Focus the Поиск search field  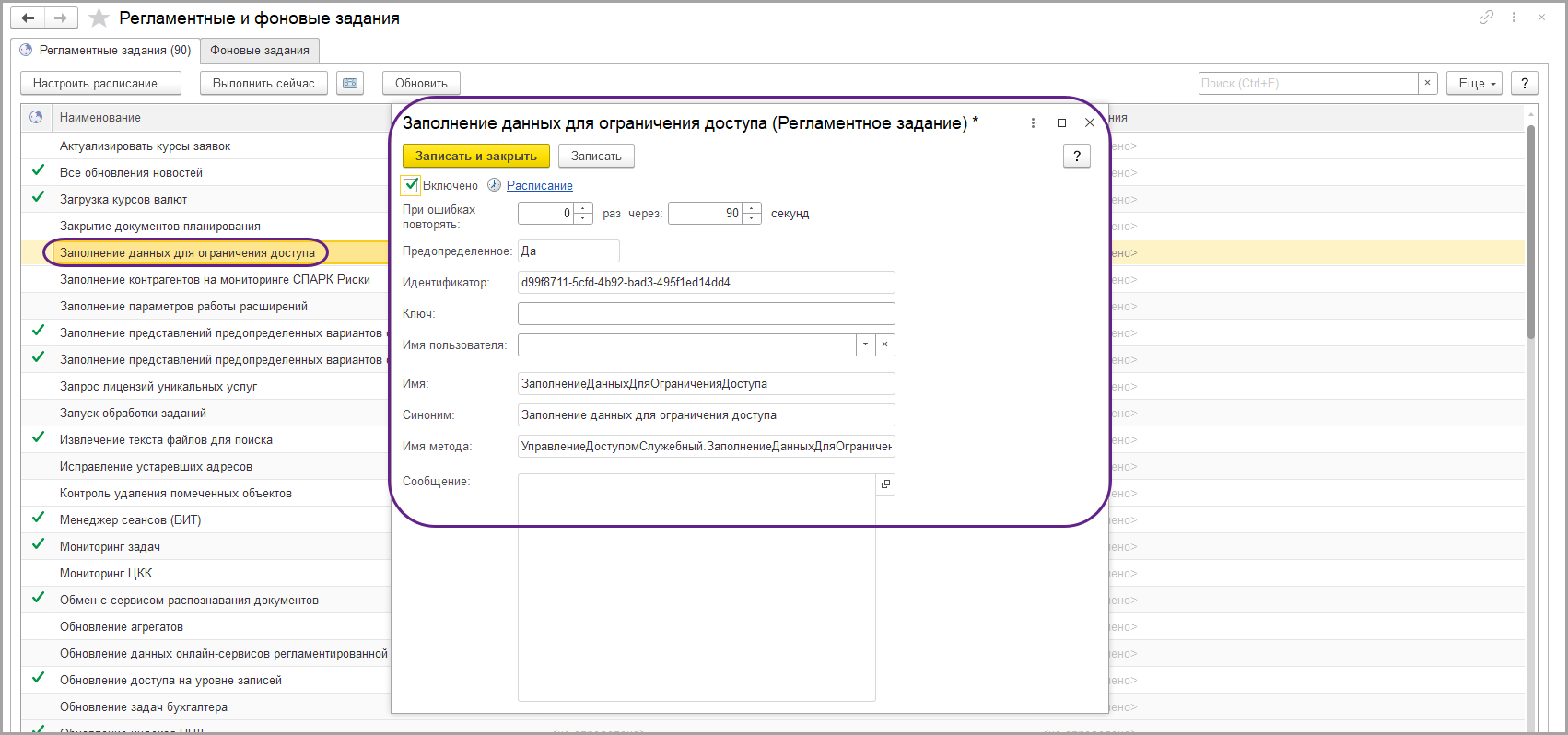pyautogui.click(x=1307, y=83)
